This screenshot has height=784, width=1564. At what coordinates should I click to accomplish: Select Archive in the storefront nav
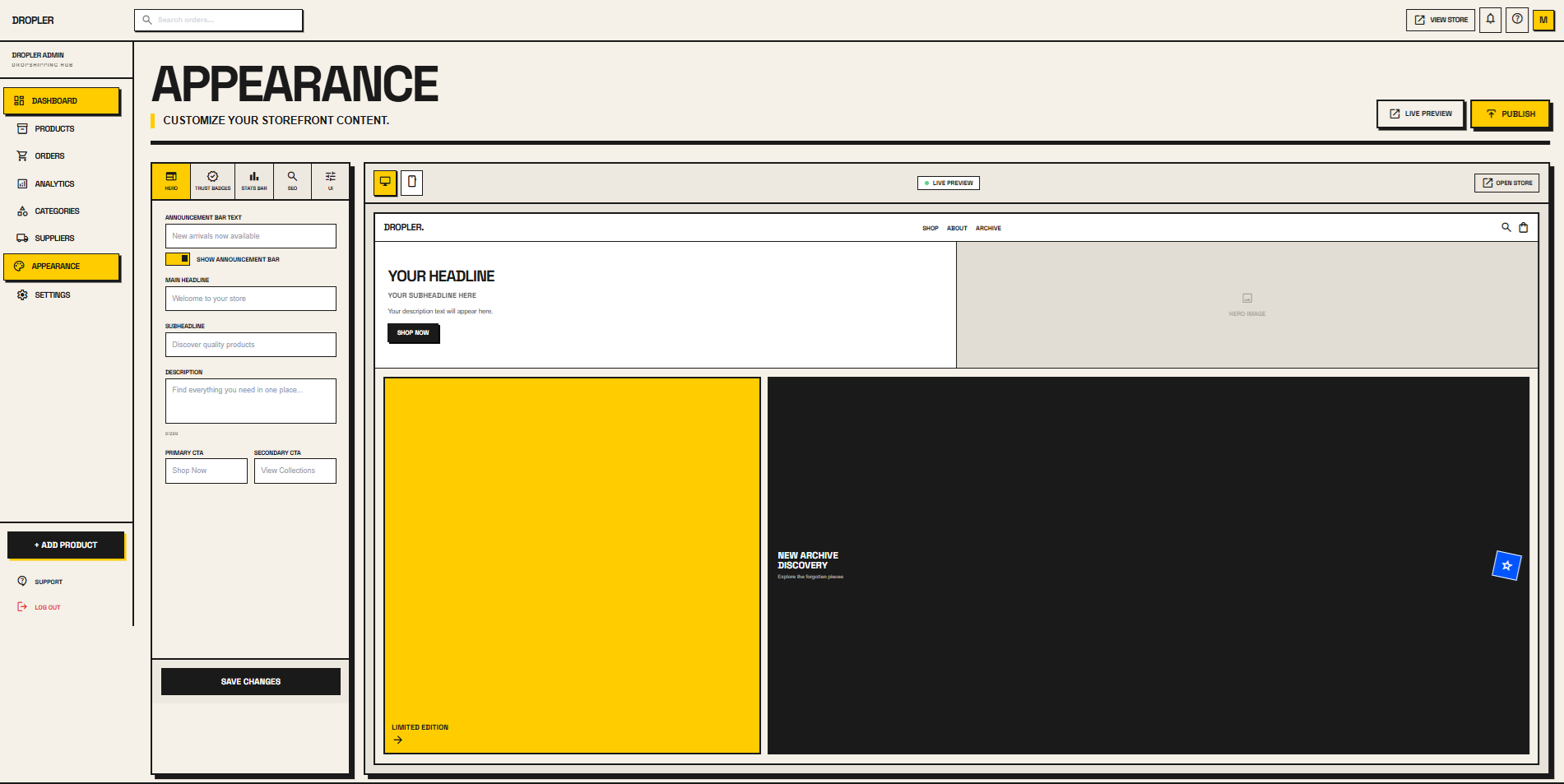pos(988,228)
